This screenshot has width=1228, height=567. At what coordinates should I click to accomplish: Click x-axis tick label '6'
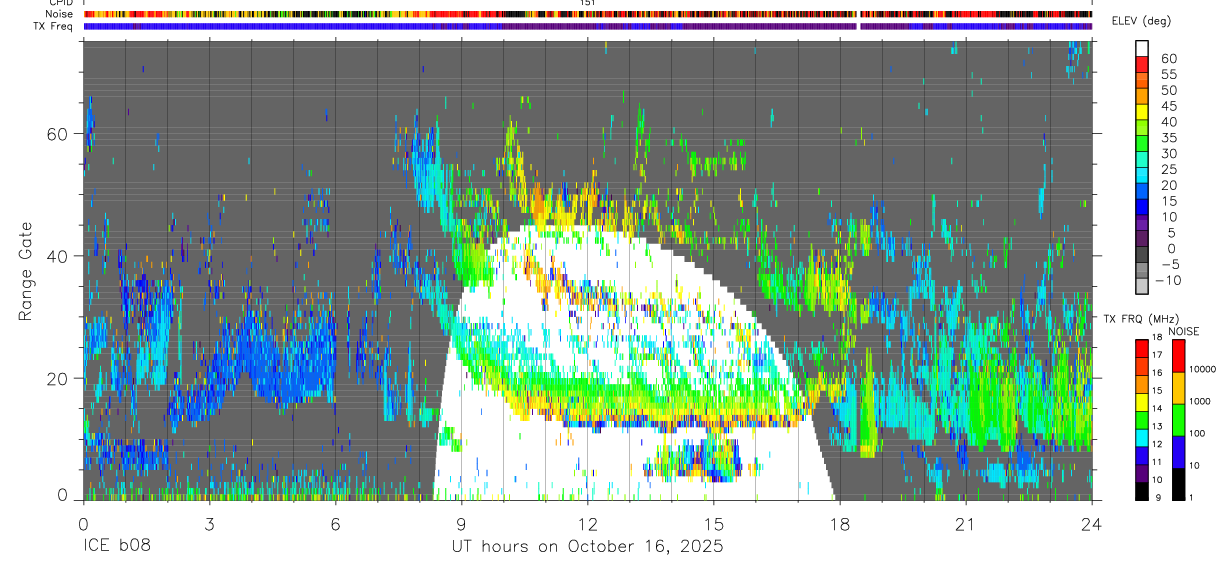coord(335,523)
